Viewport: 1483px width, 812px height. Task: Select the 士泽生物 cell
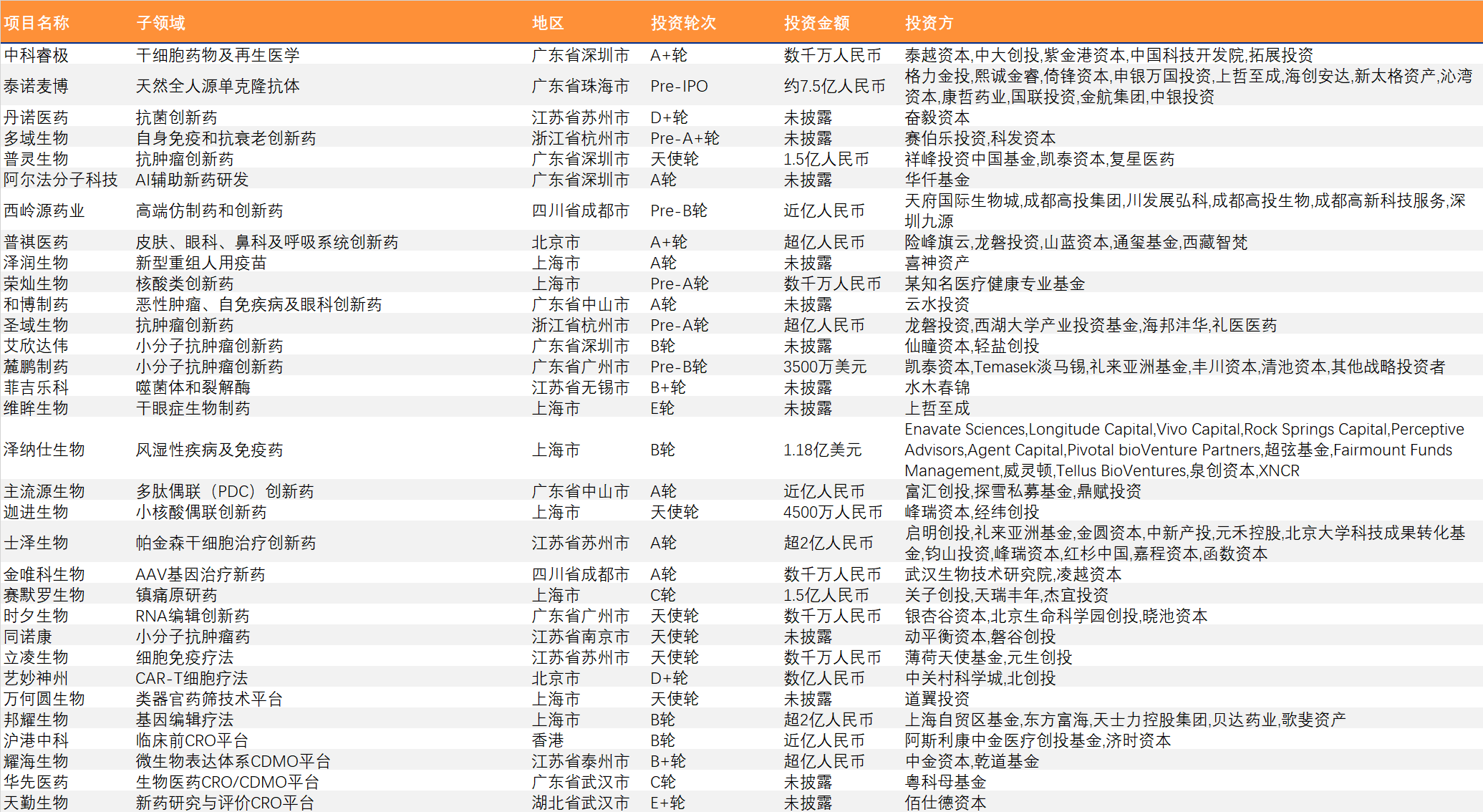click(x=37, y=543)
